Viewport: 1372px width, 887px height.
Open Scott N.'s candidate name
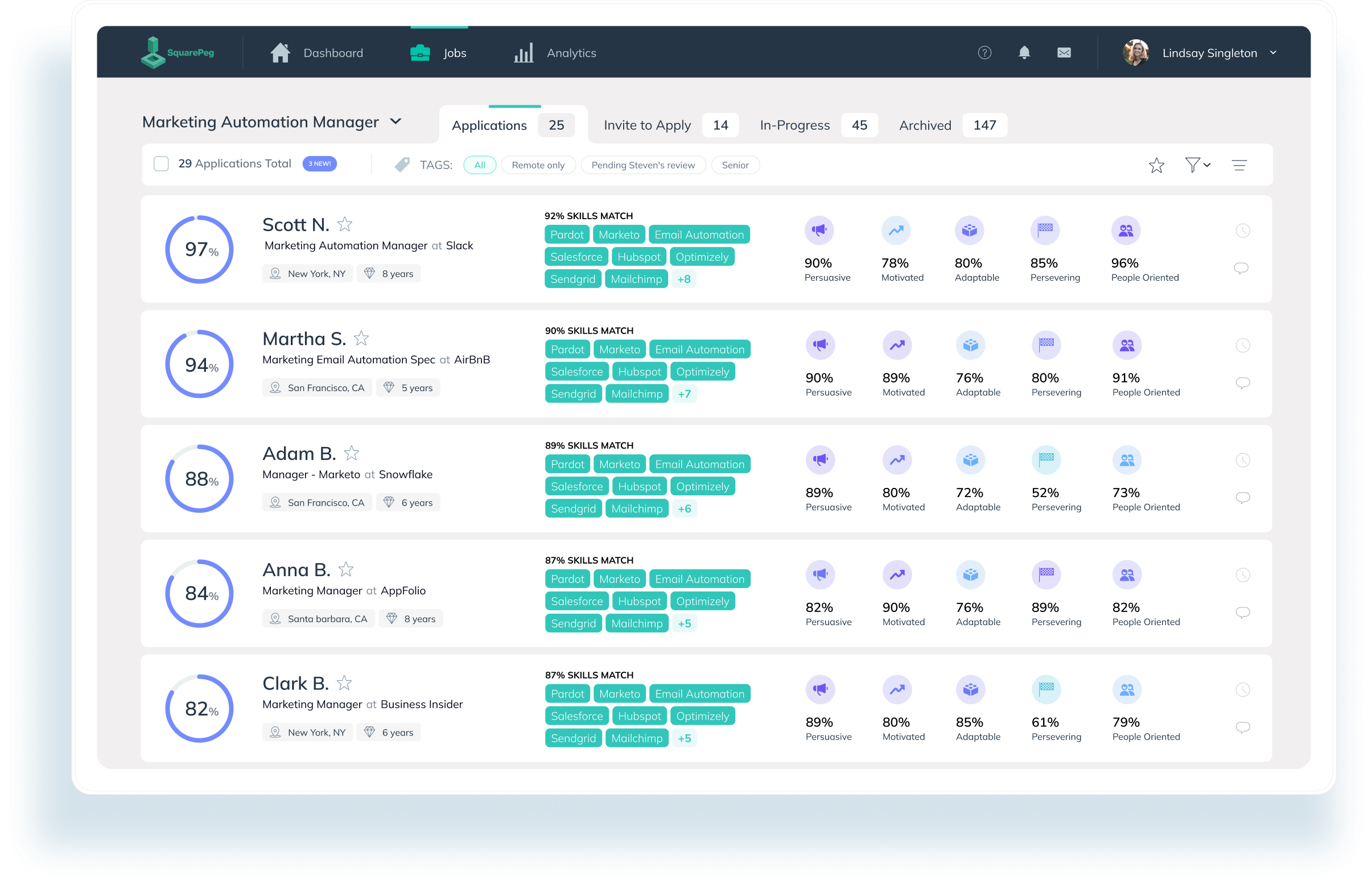click(295, 224)
